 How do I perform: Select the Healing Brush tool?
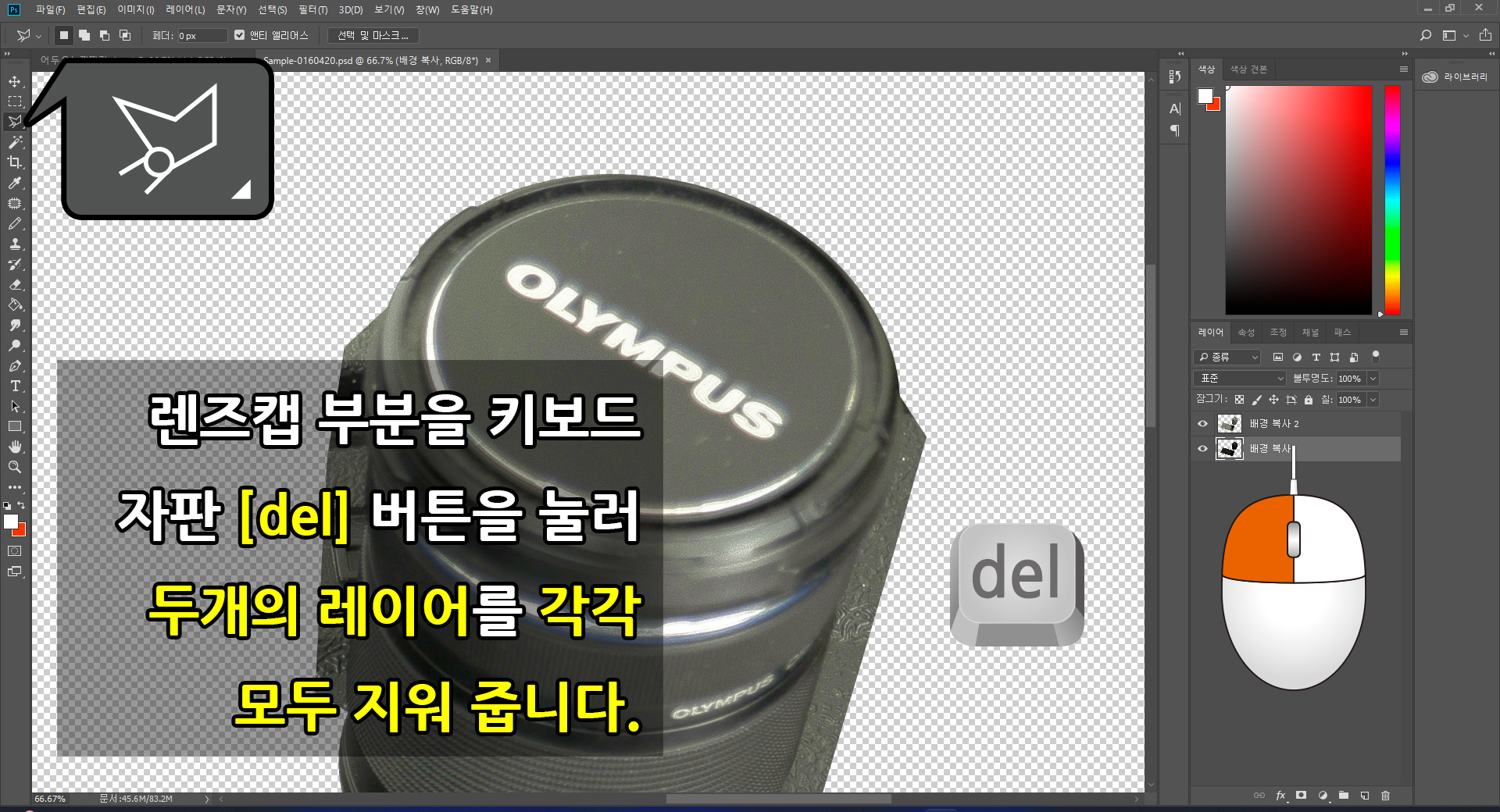click(x=15, y=203)
